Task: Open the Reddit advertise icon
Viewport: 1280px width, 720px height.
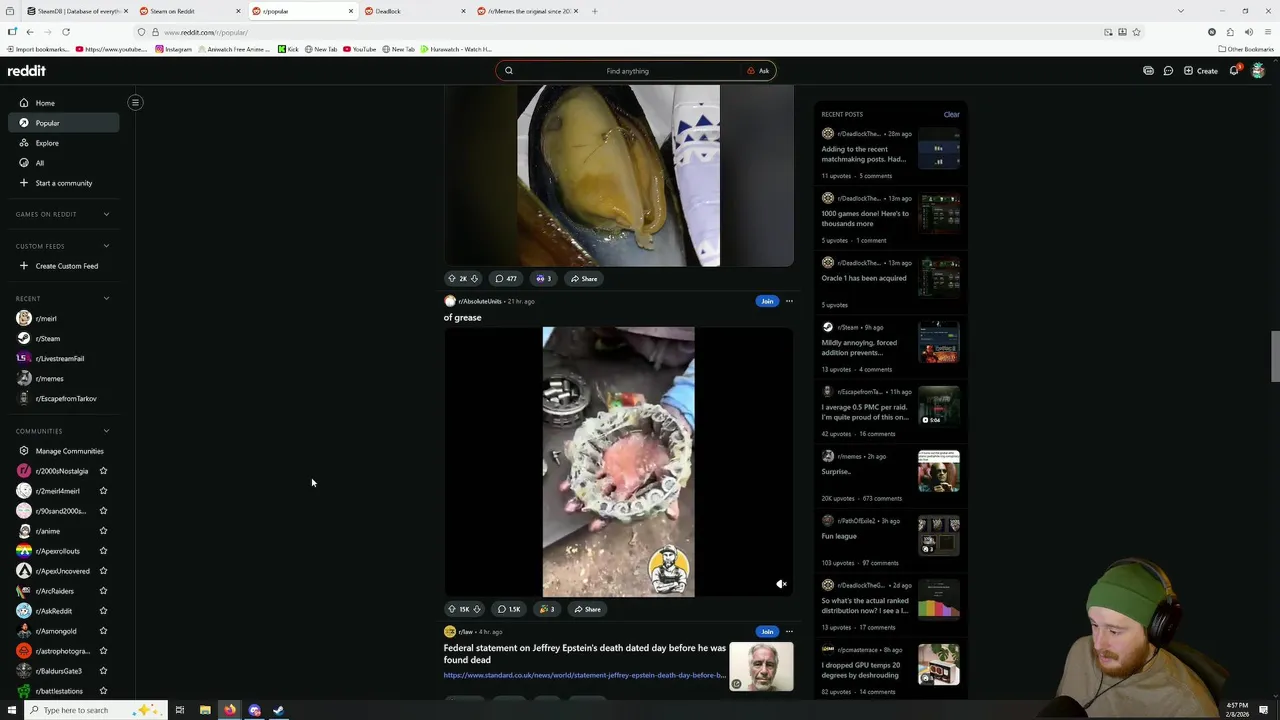Action: (x=1148, y=71)
